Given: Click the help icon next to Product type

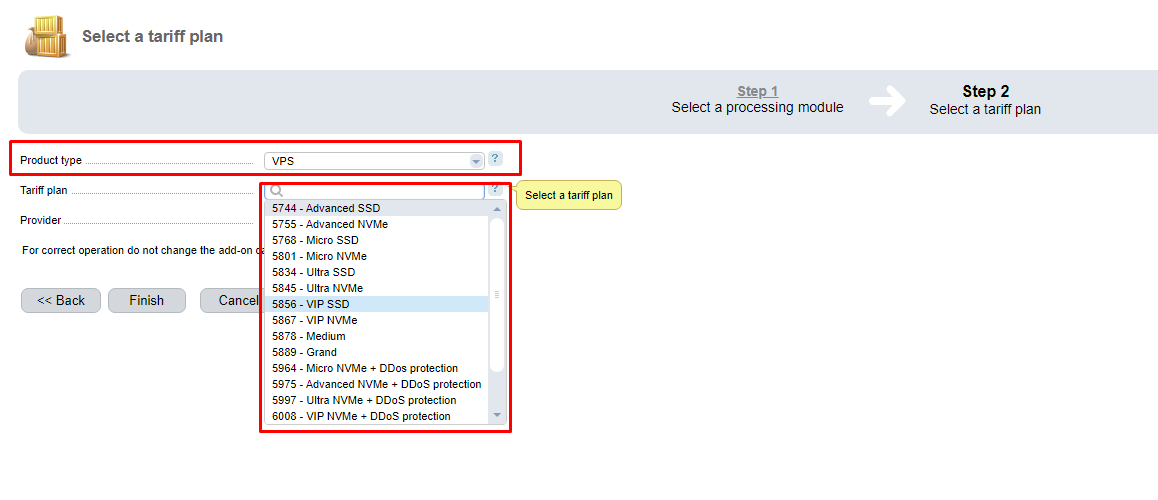Looking at the screenshot, I should click(x=495, y=159).
